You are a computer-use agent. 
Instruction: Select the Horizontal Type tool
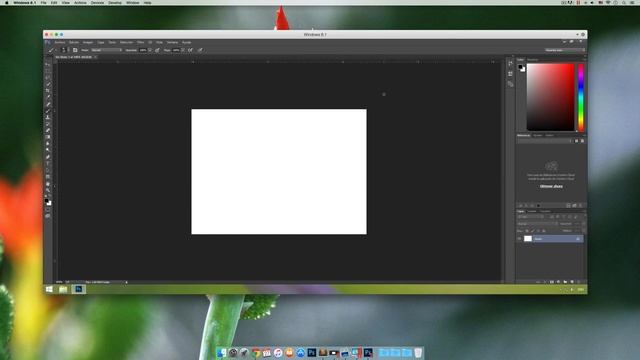click(48, 164)
